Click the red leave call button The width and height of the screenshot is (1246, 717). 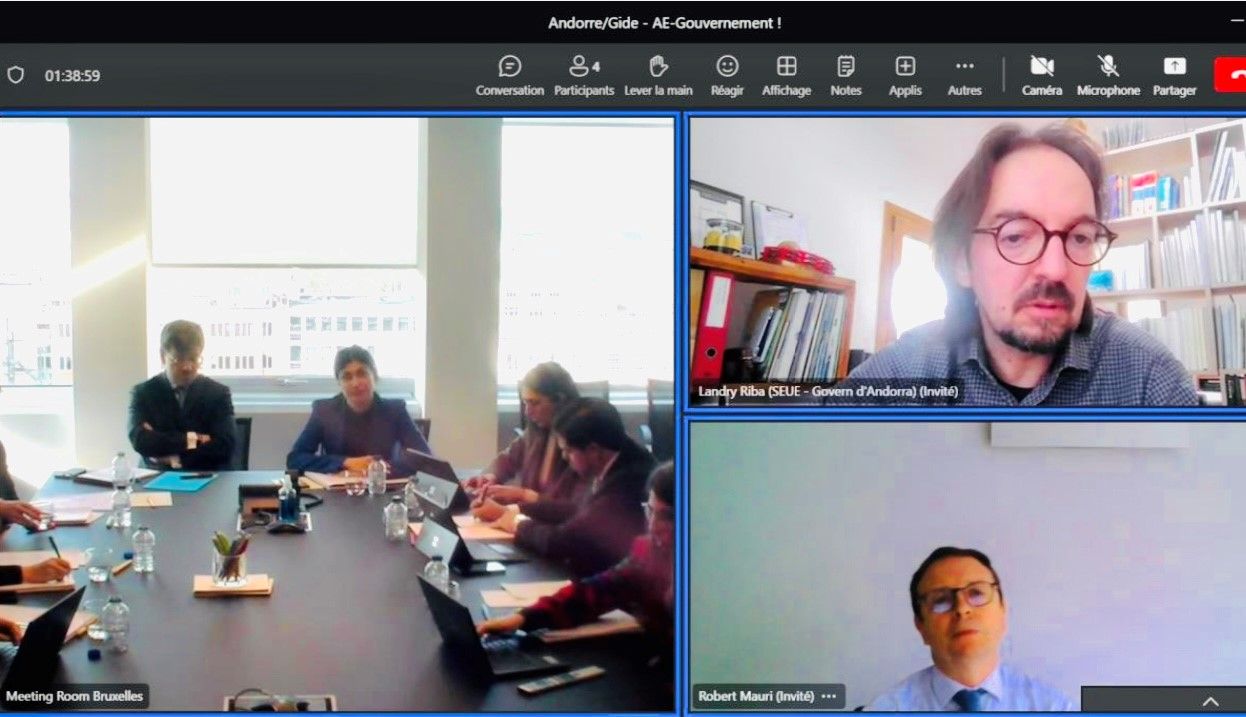click(1231, 75)
